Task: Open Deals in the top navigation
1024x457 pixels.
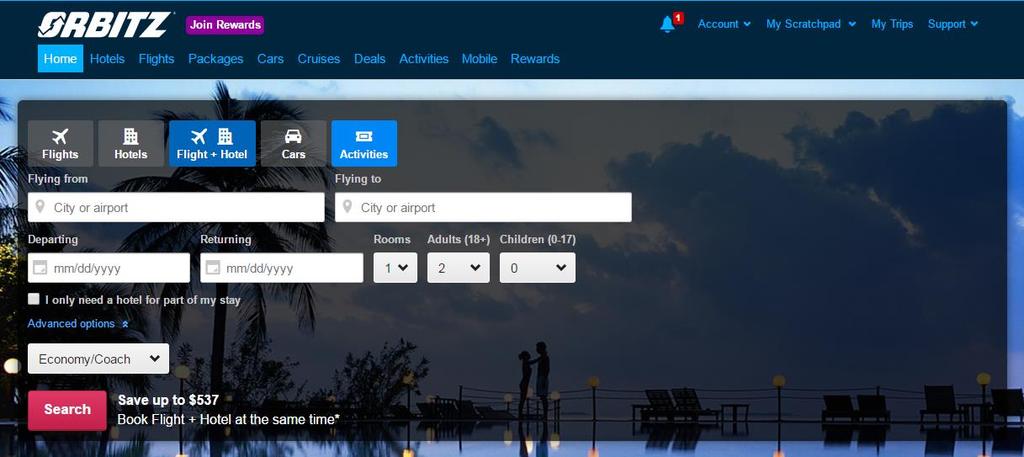Action: (370, 59)
